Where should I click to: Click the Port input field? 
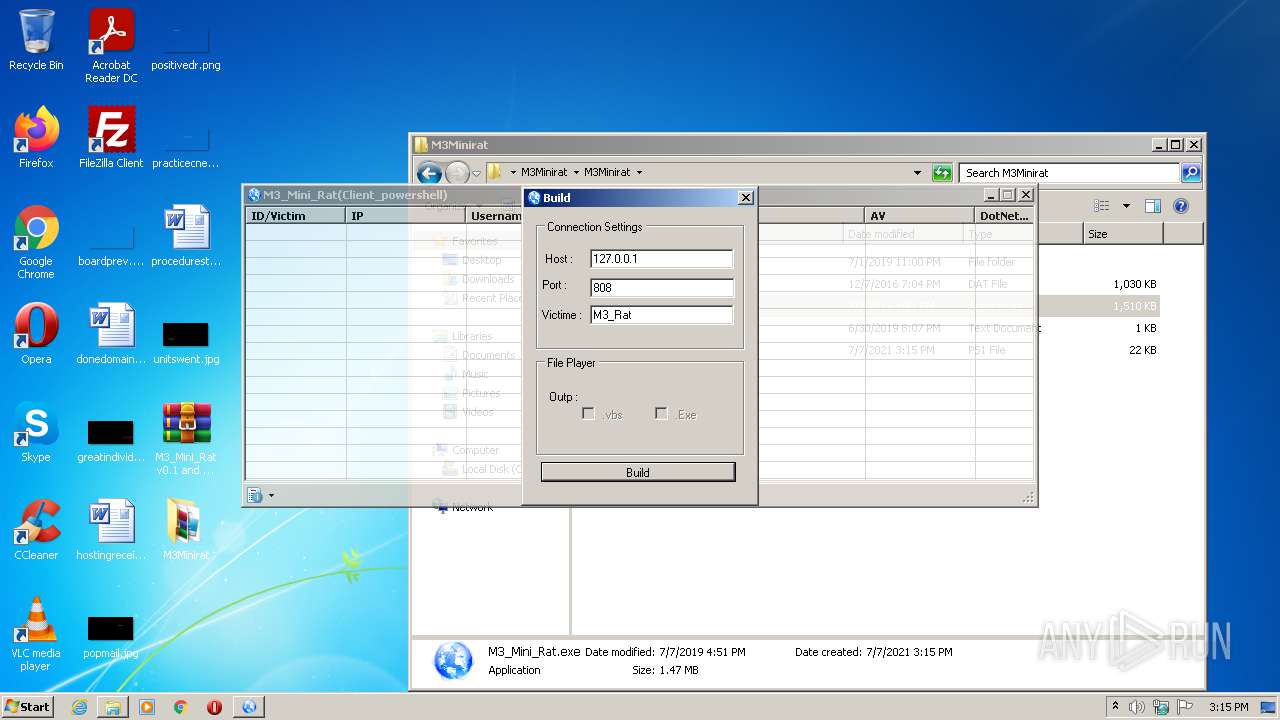click(x=661, y=287)
